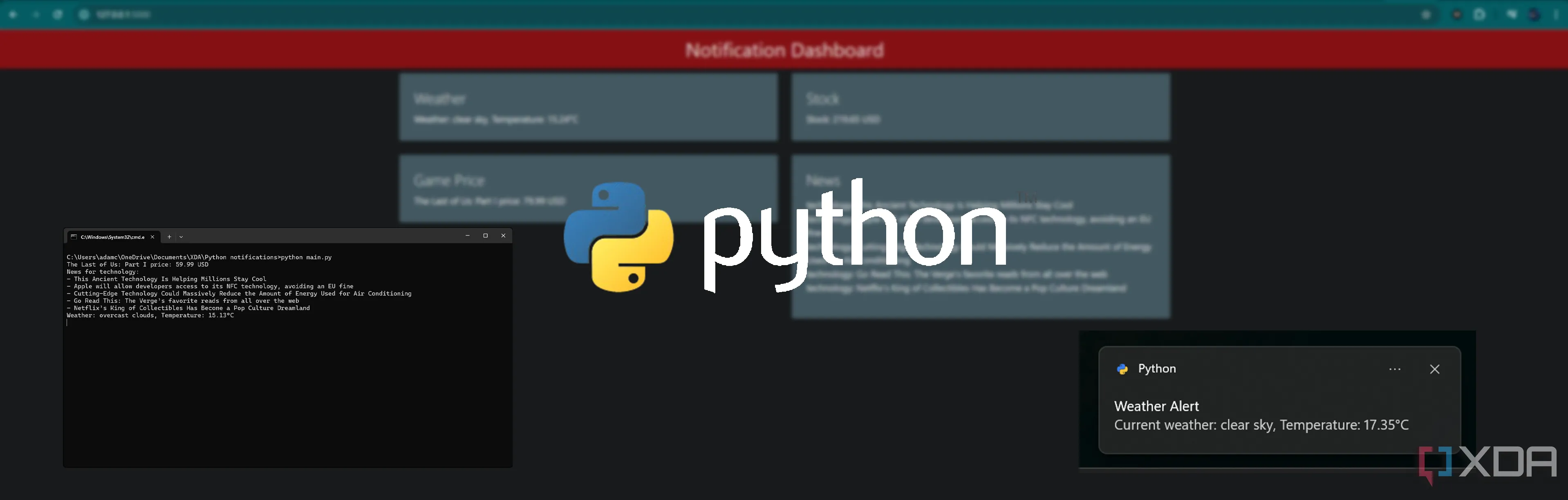Open the browser three-dot menu
Image resolution: width=1568 pixels, height=500 pixels.
pyautogui.click(x=1556, y=15)
